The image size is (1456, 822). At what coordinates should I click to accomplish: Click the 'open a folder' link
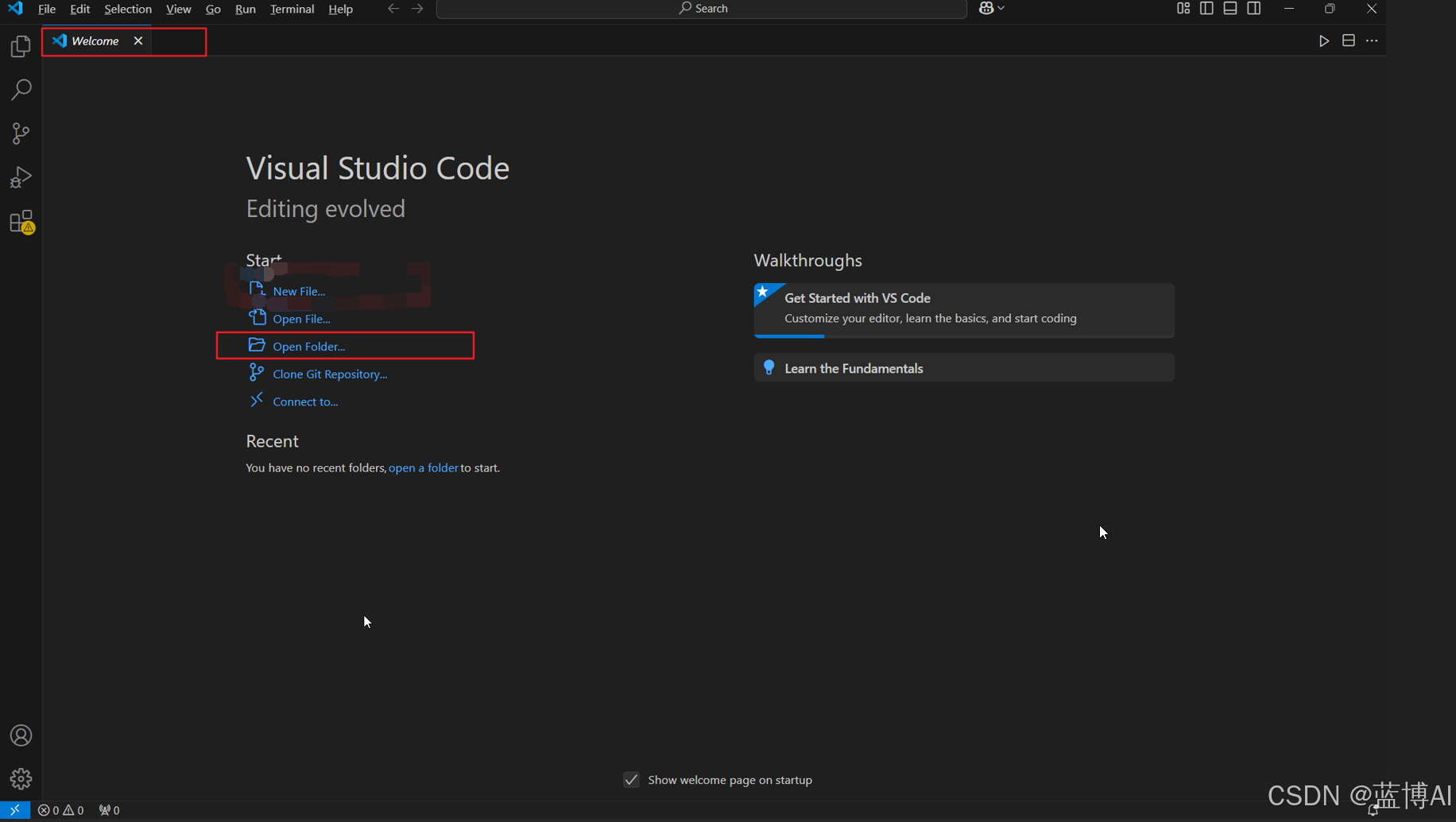423,468
